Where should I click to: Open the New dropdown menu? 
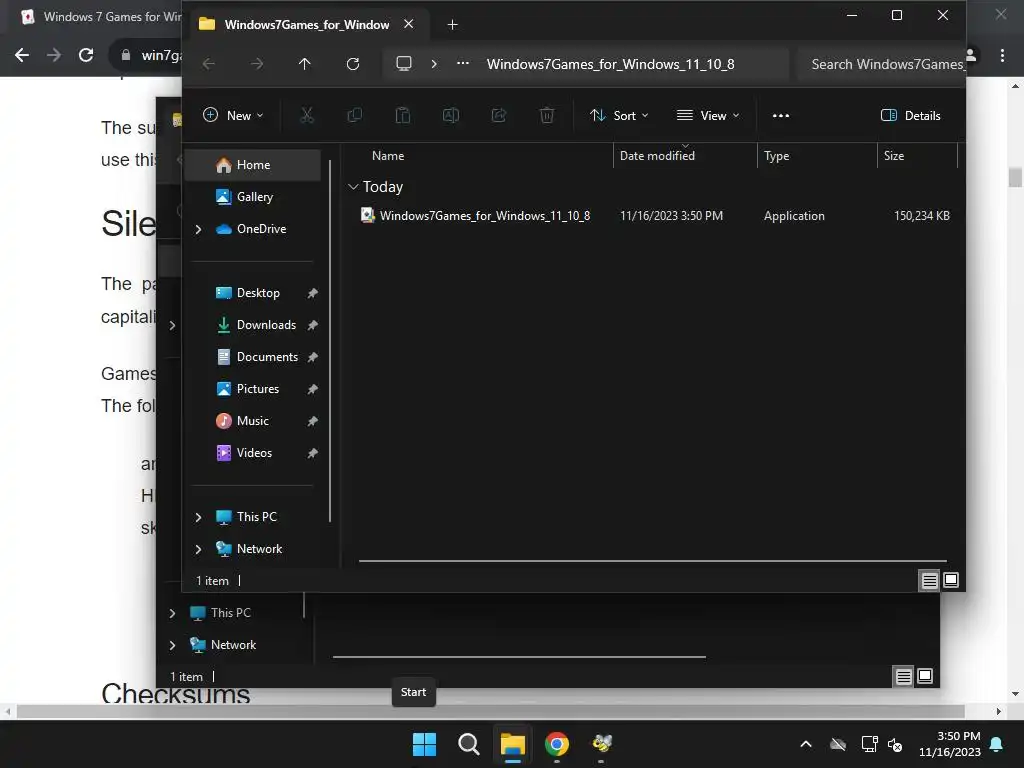pyautogui.click(x=233, y=116)
